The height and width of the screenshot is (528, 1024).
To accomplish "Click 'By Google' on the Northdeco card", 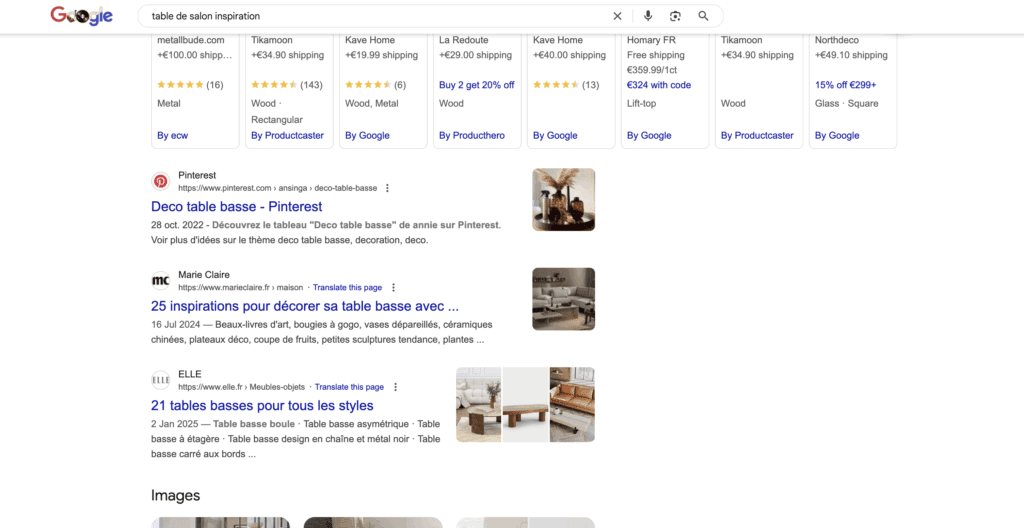I will (837, 135).
